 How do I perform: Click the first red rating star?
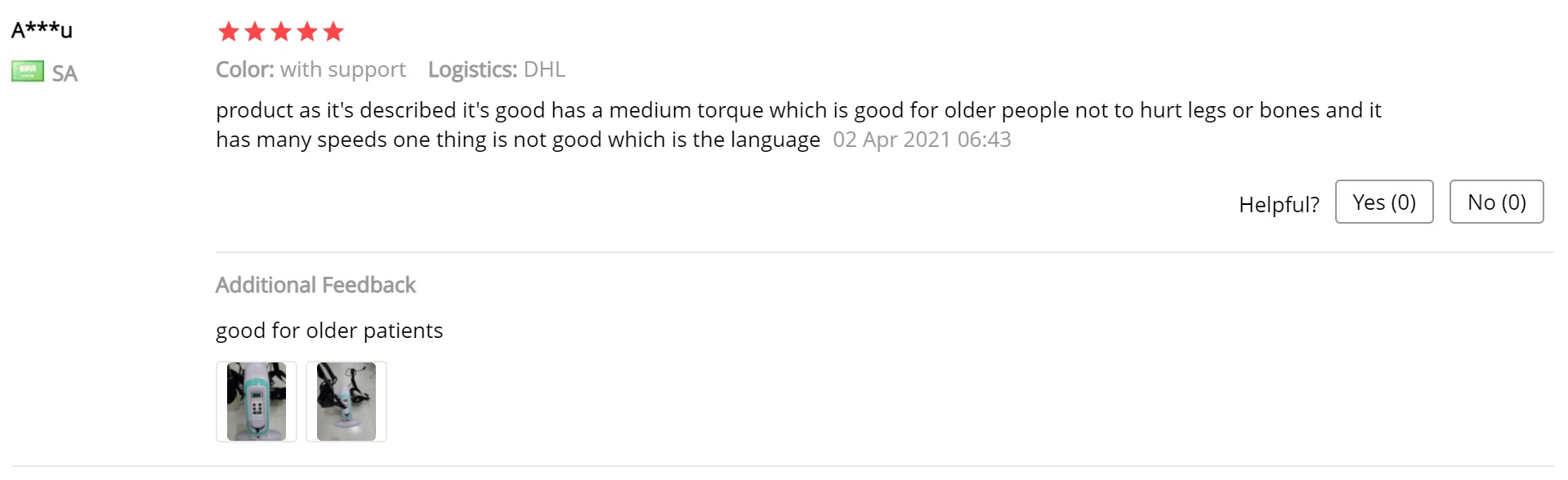click(229, 32)
